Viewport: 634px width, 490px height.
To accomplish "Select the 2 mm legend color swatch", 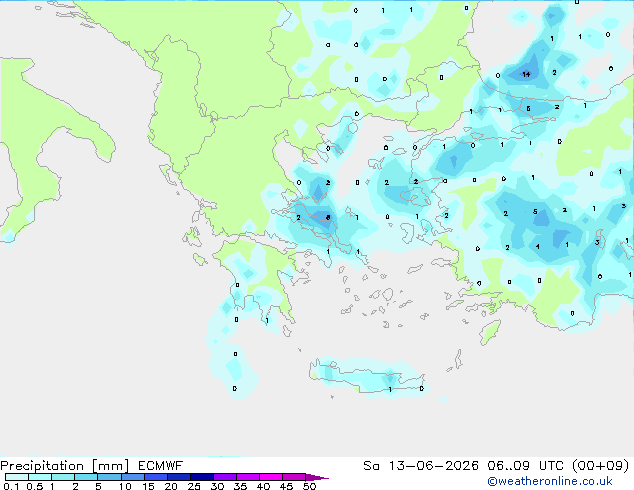I will pyautogui.click(x=86, y=477).
